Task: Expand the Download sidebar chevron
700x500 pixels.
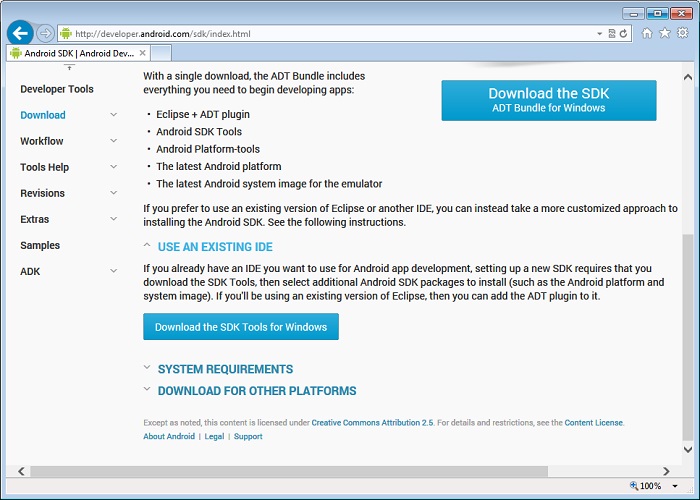Action: 114,115
